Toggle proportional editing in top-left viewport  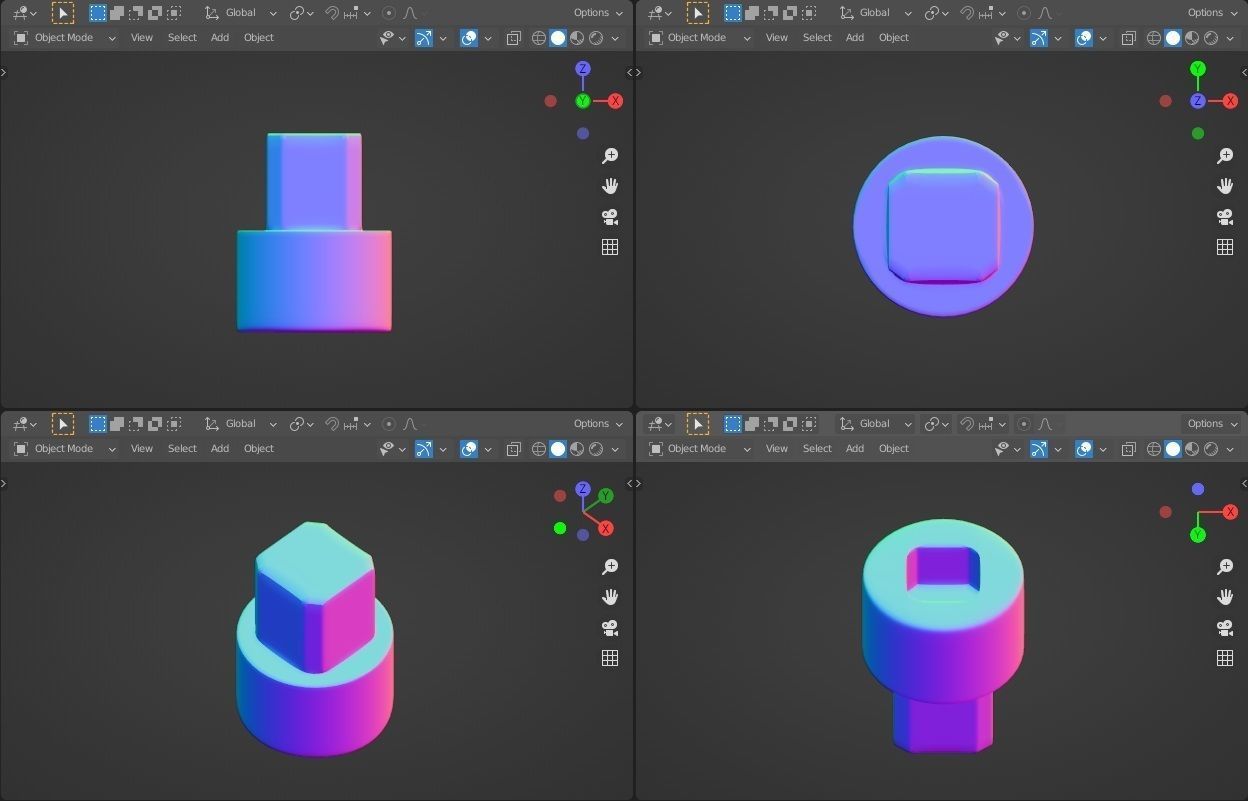tap(389, 13)
